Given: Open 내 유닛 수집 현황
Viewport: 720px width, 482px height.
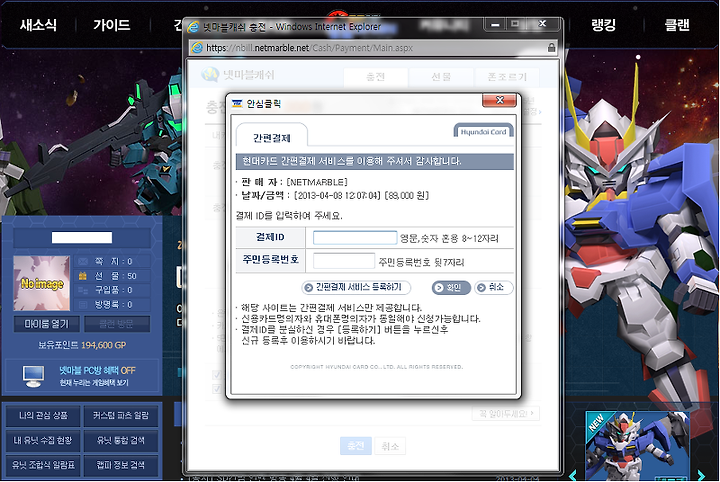Looking at the screenshot, I should pyautogui.click(x=43, y=441).
